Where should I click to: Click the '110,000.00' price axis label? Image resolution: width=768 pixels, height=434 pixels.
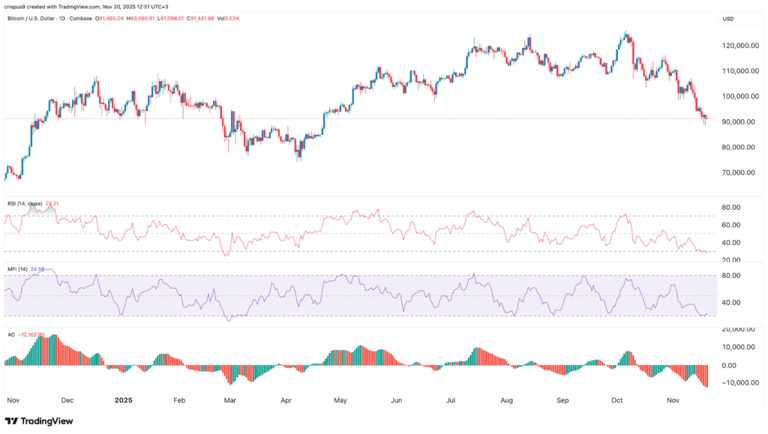(x=741, y=71)
